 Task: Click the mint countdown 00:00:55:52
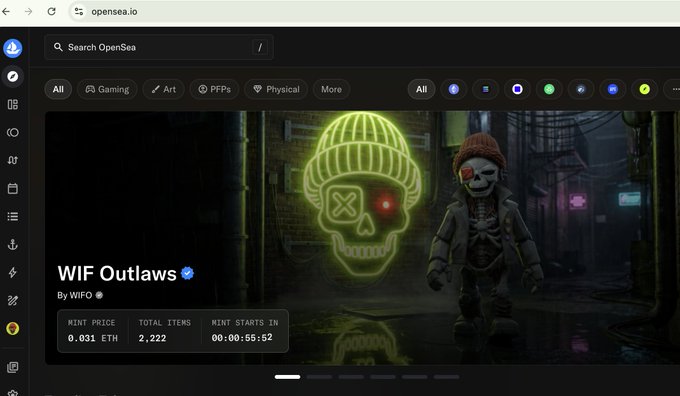(x=242, y=338)
